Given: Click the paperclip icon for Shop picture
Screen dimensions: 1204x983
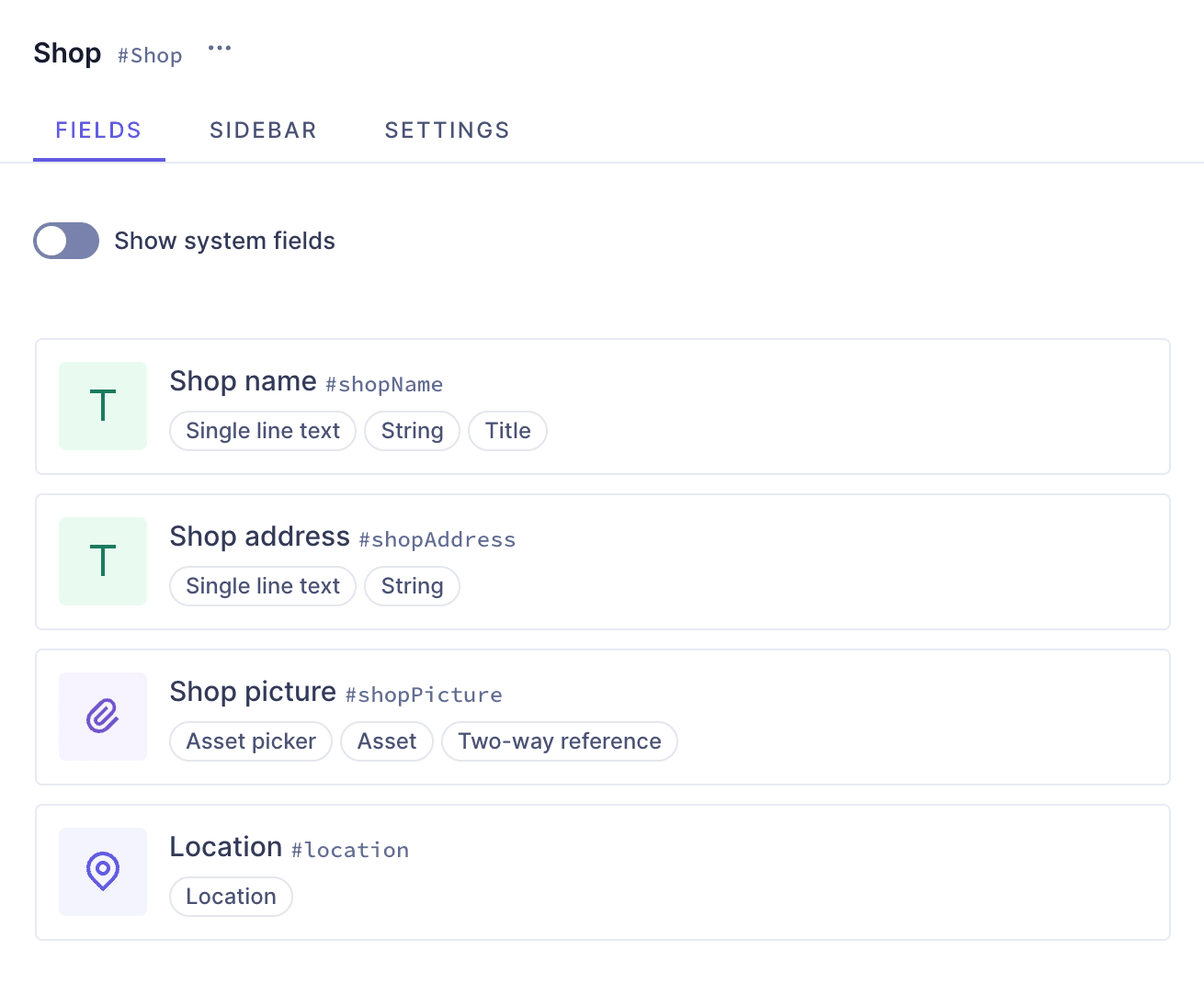Looking at the screenshot, I should point(103,717).
